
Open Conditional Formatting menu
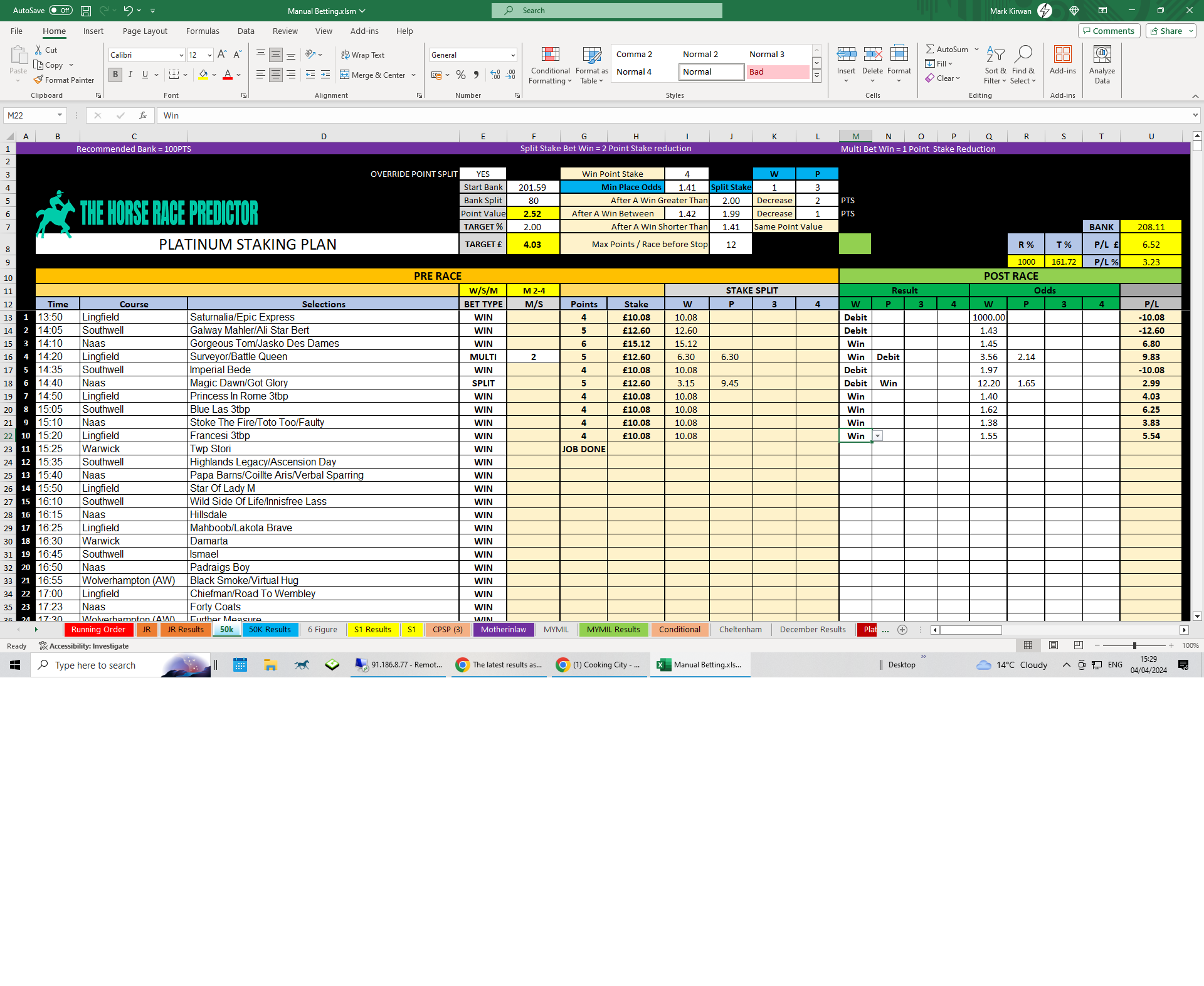click(x=550, y=65)
